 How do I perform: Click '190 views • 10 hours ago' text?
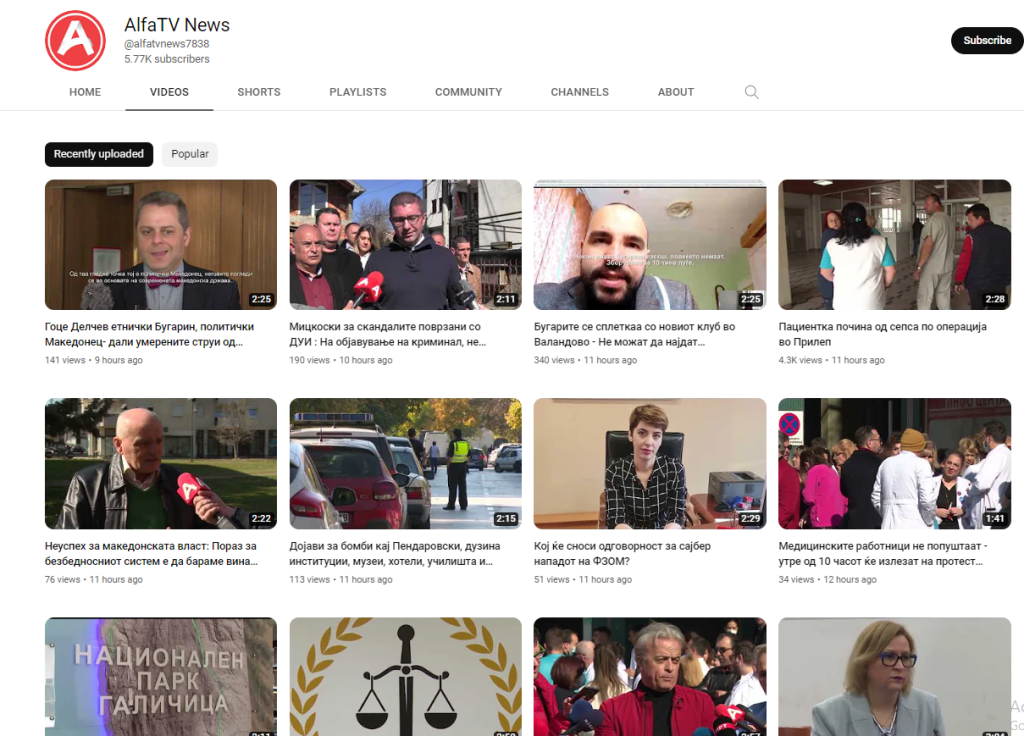tap(341, 360)
